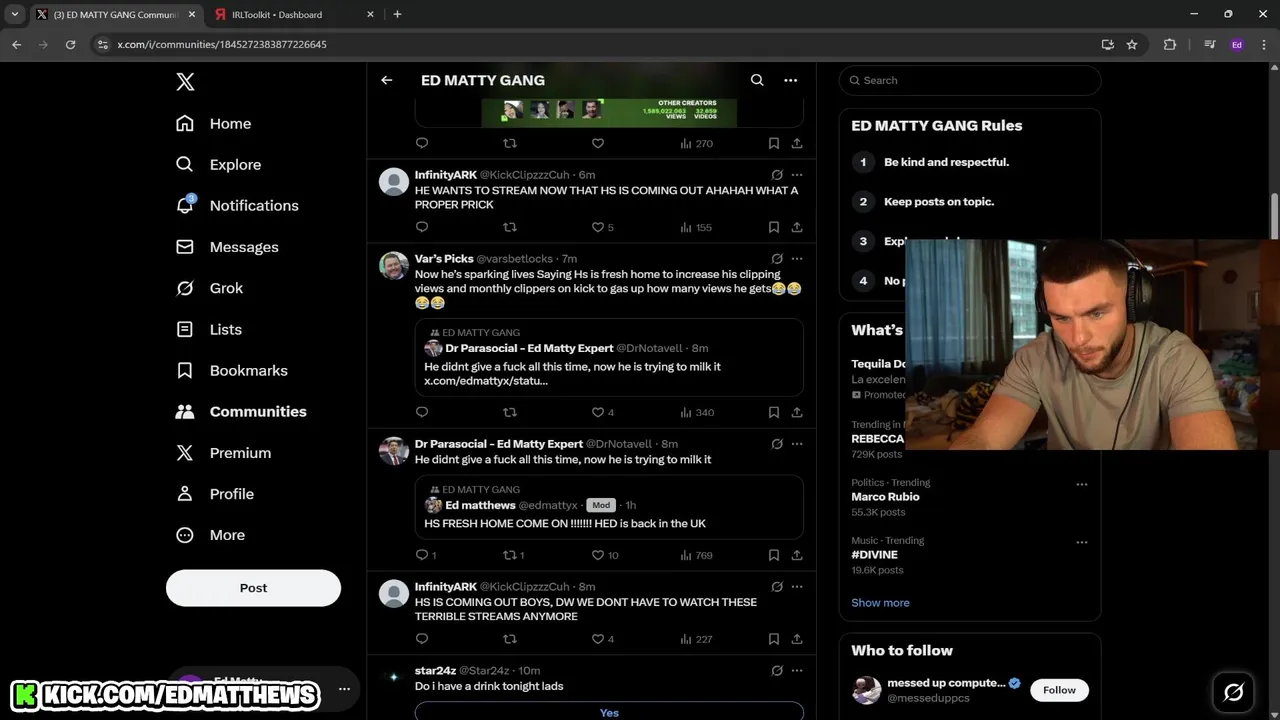
Task: Open quoted Ed matthews 'FRESH HOME' post
Action: click(609, 508)
